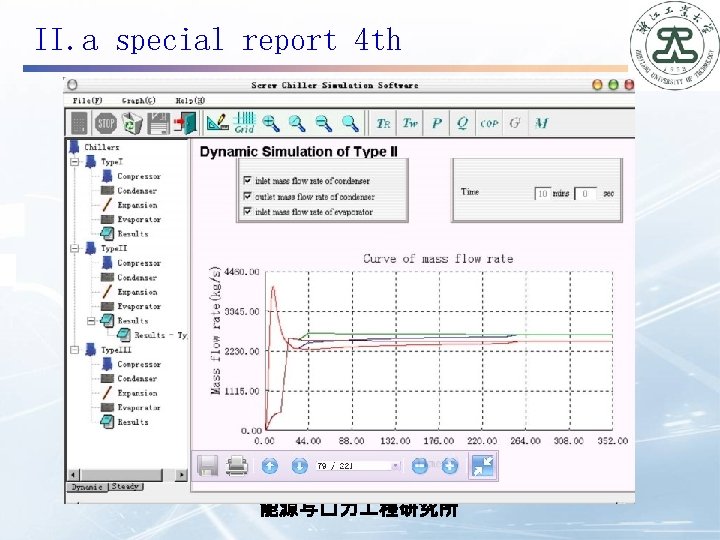Show the TR temperature curve
The image size is (720, 540).
coord(383,123)
